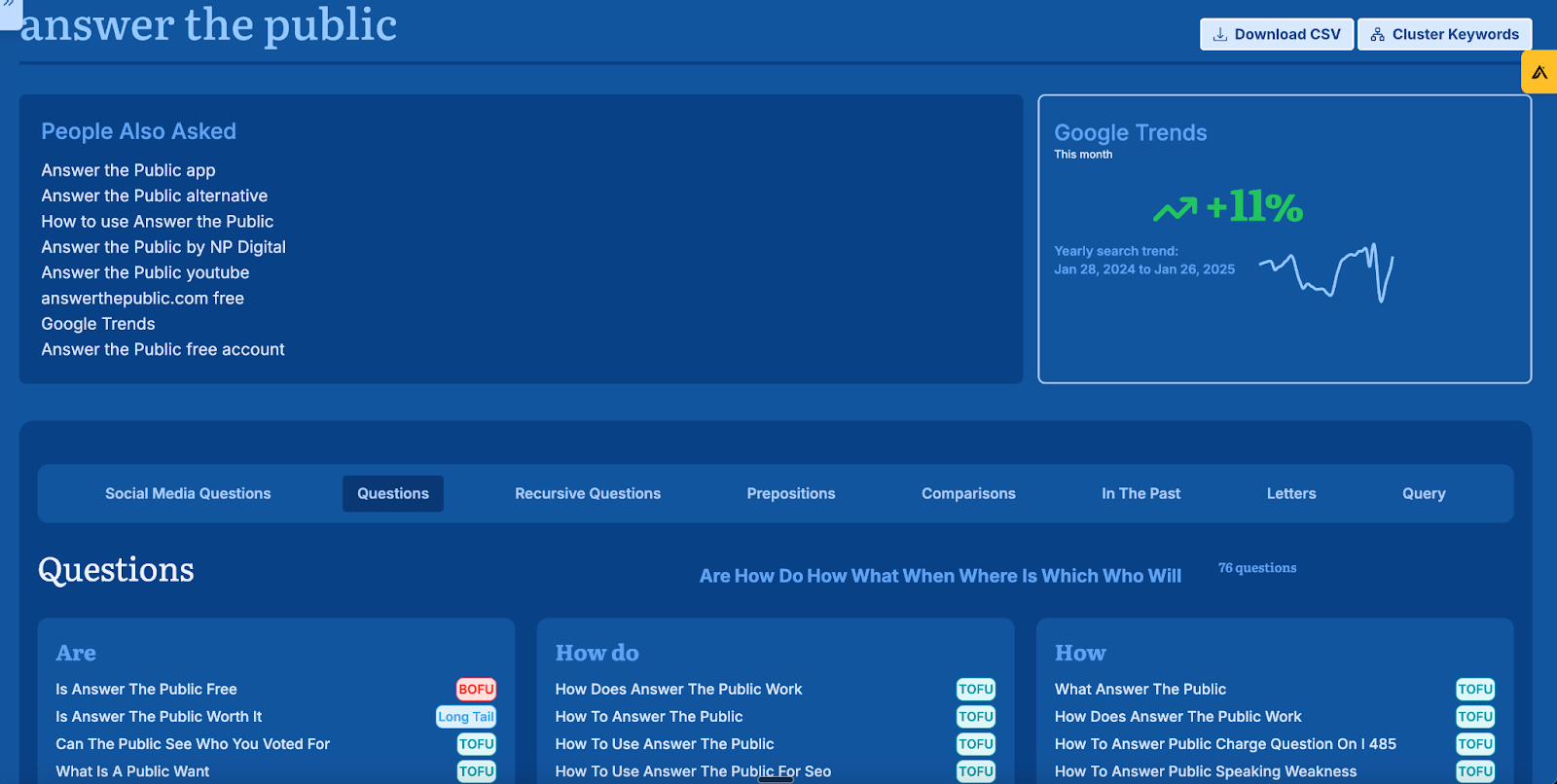Click 'How To Answer Public Charge Question On I 485'
Viewport: 1557px width, 784px height.
[1225, 744]
